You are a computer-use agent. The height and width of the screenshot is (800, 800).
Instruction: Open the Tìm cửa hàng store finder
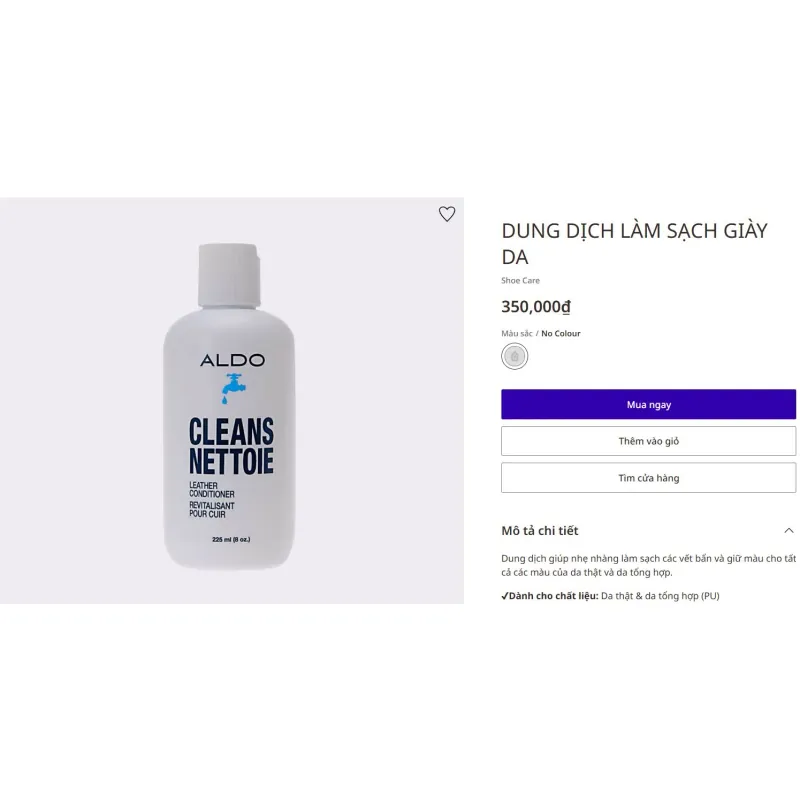648,478
